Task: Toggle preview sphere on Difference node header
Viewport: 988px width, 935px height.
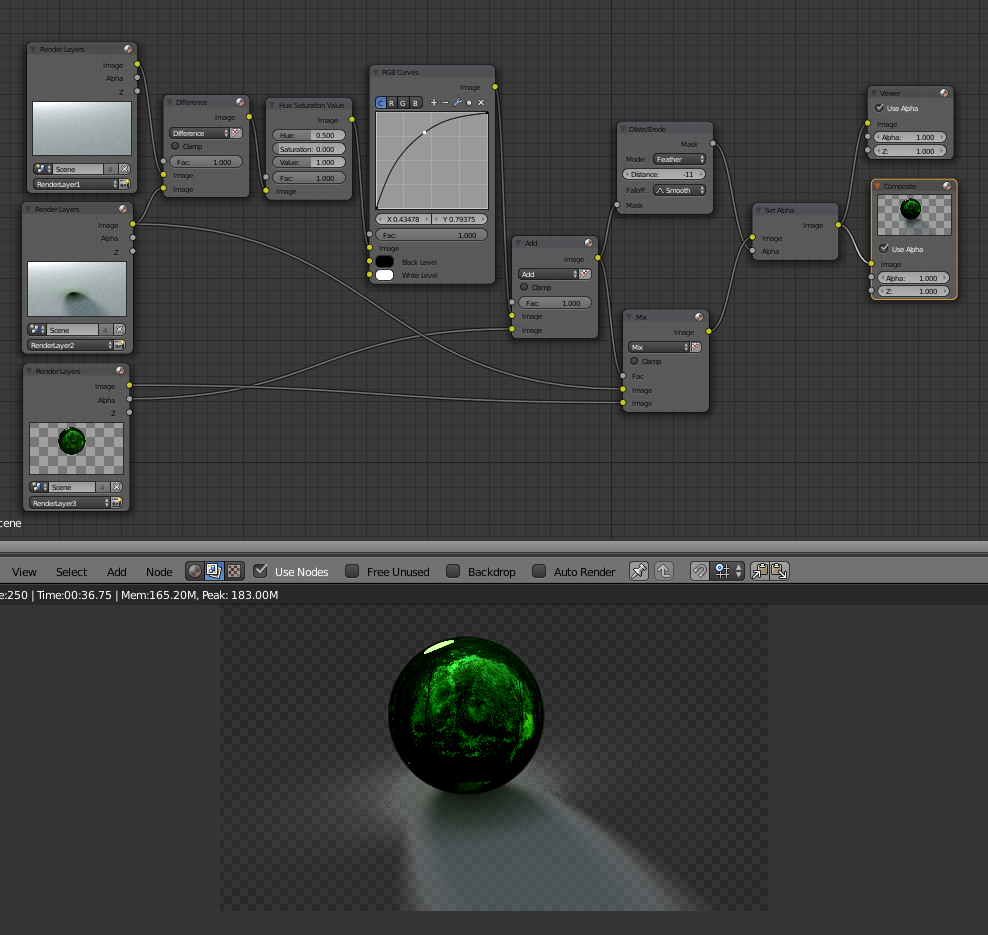Action: coord(240,102)
